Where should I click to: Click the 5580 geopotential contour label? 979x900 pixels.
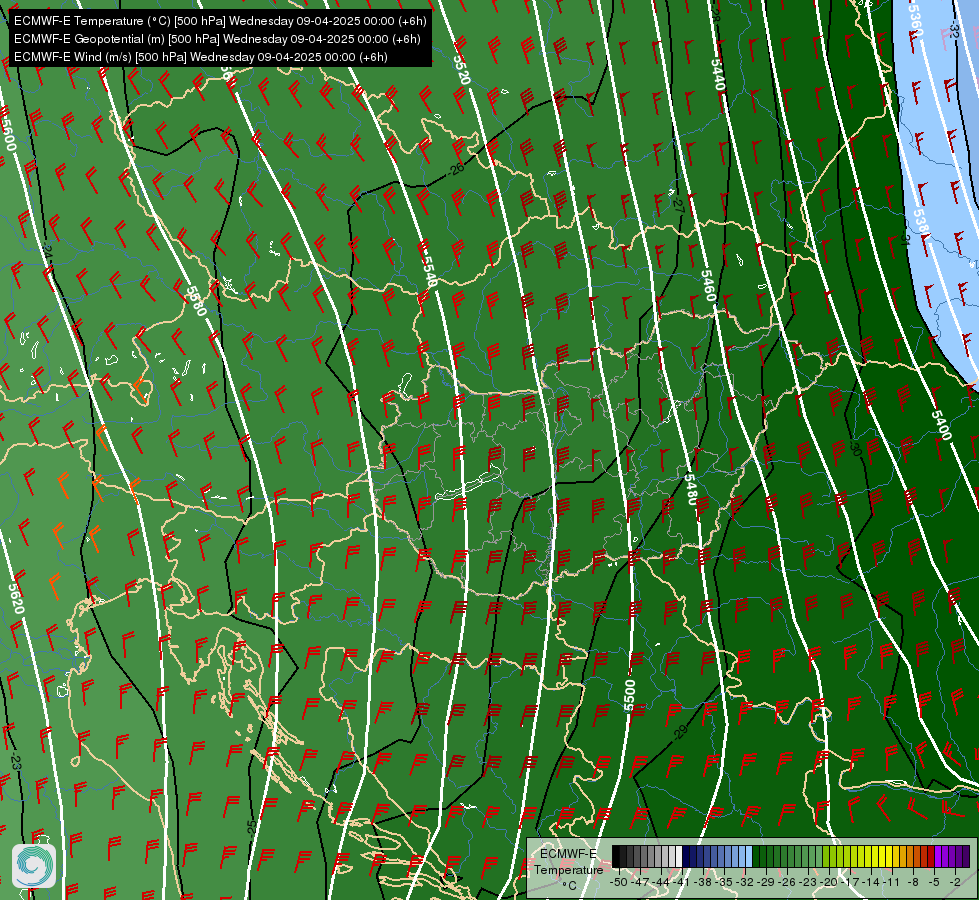(x=196, y=300)
